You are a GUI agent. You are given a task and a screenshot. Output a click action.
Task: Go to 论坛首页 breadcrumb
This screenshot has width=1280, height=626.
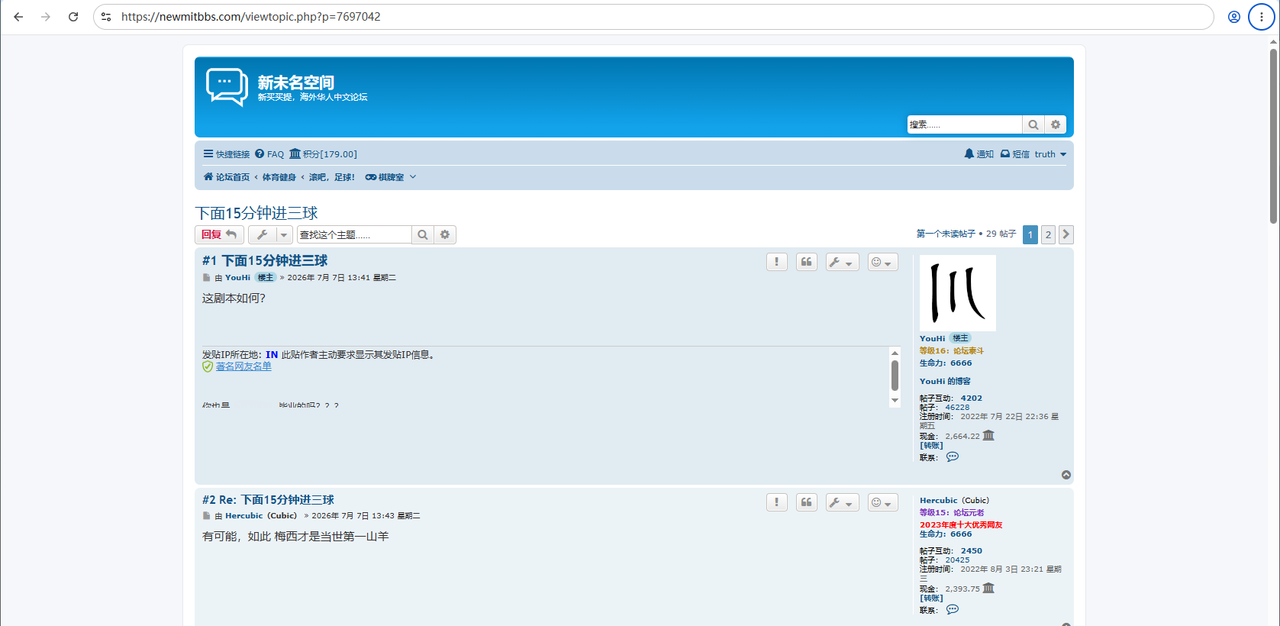(227, 177)
